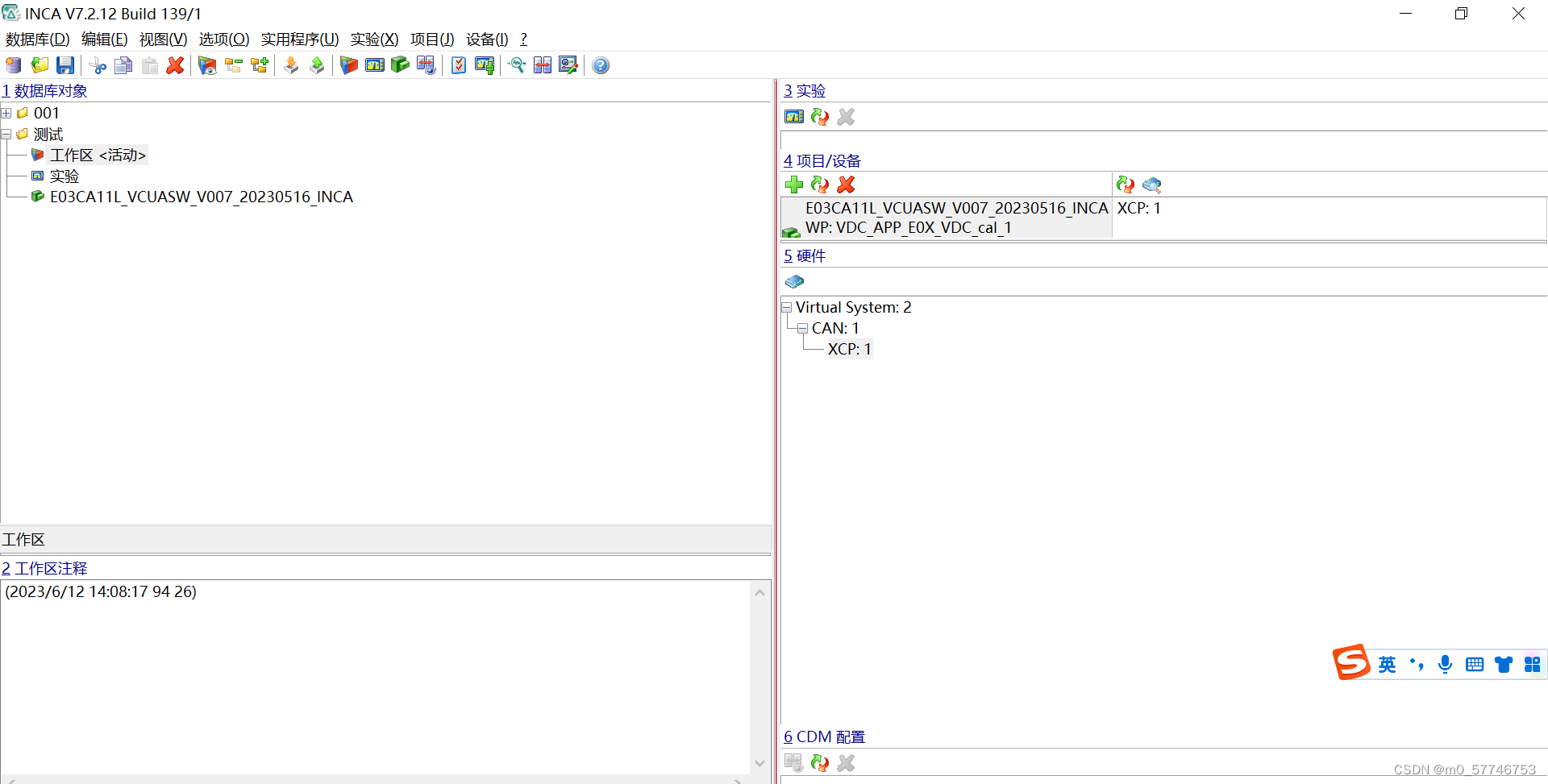The width and height of the screenshot is (1548, 784).
Task: Open the 视图(V) menu
Action: 163,39
